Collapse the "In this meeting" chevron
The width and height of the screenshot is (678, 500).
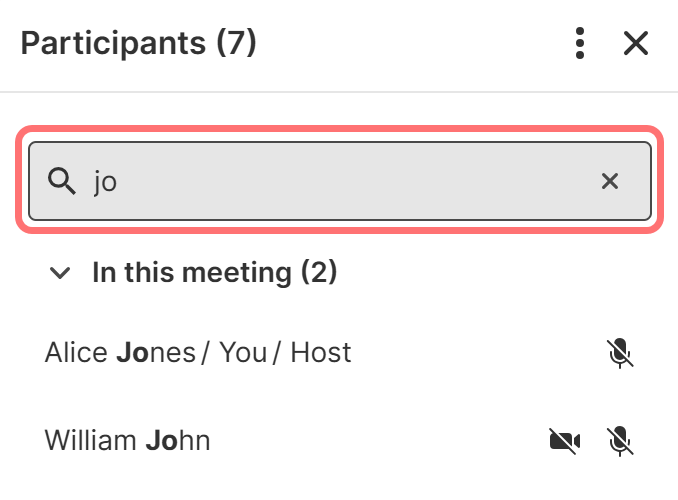click(61, 272)
